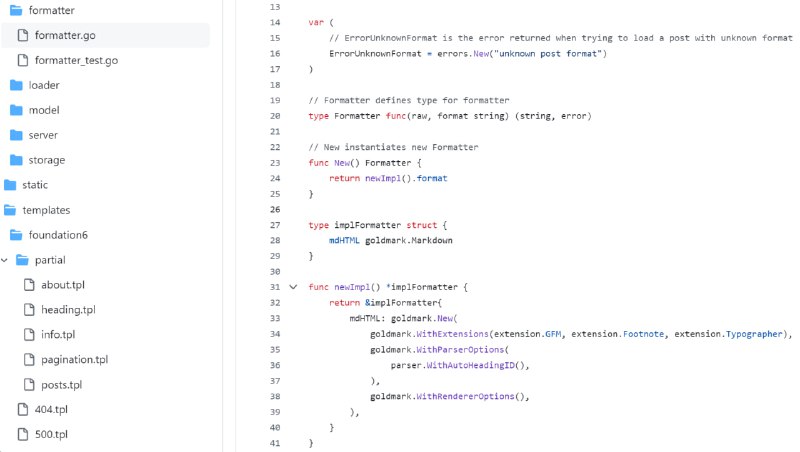Click line number 20
The image size is (800, 452).
(x=275, y=116)
